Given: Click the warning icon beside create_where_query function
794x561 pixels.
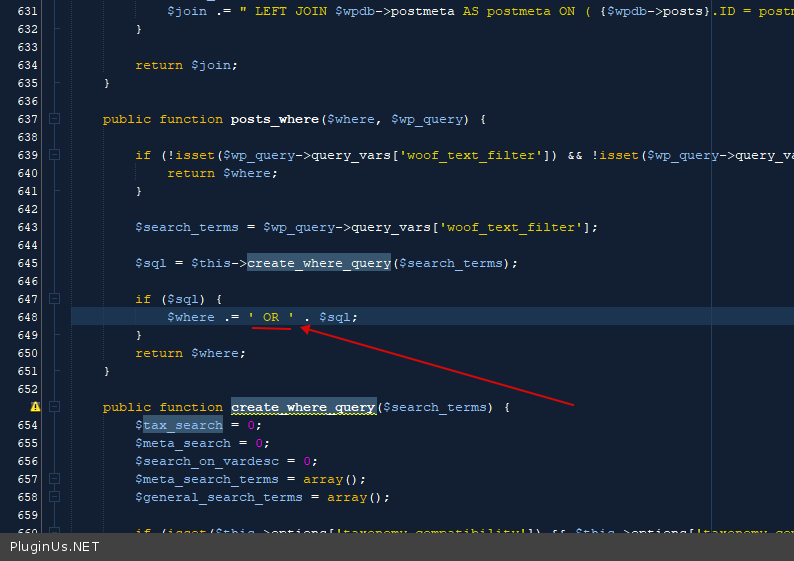Looking at the screenshot, I should click(x=36, y=407).
